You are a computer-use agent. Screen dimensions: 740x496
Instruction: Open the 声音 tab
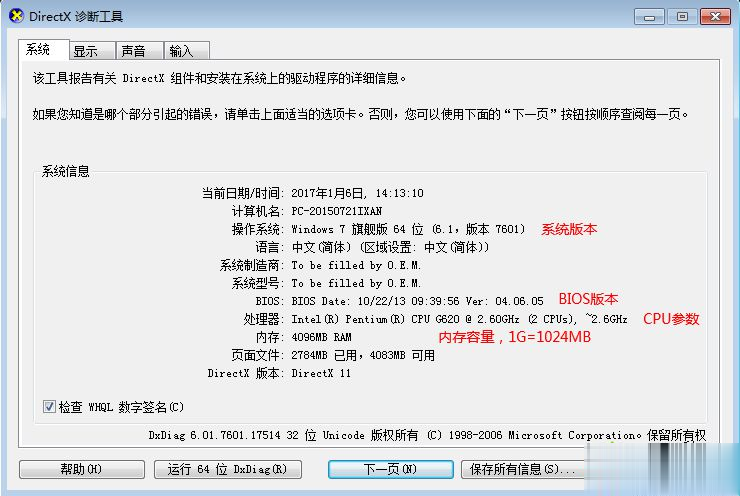tap(140, 51)
